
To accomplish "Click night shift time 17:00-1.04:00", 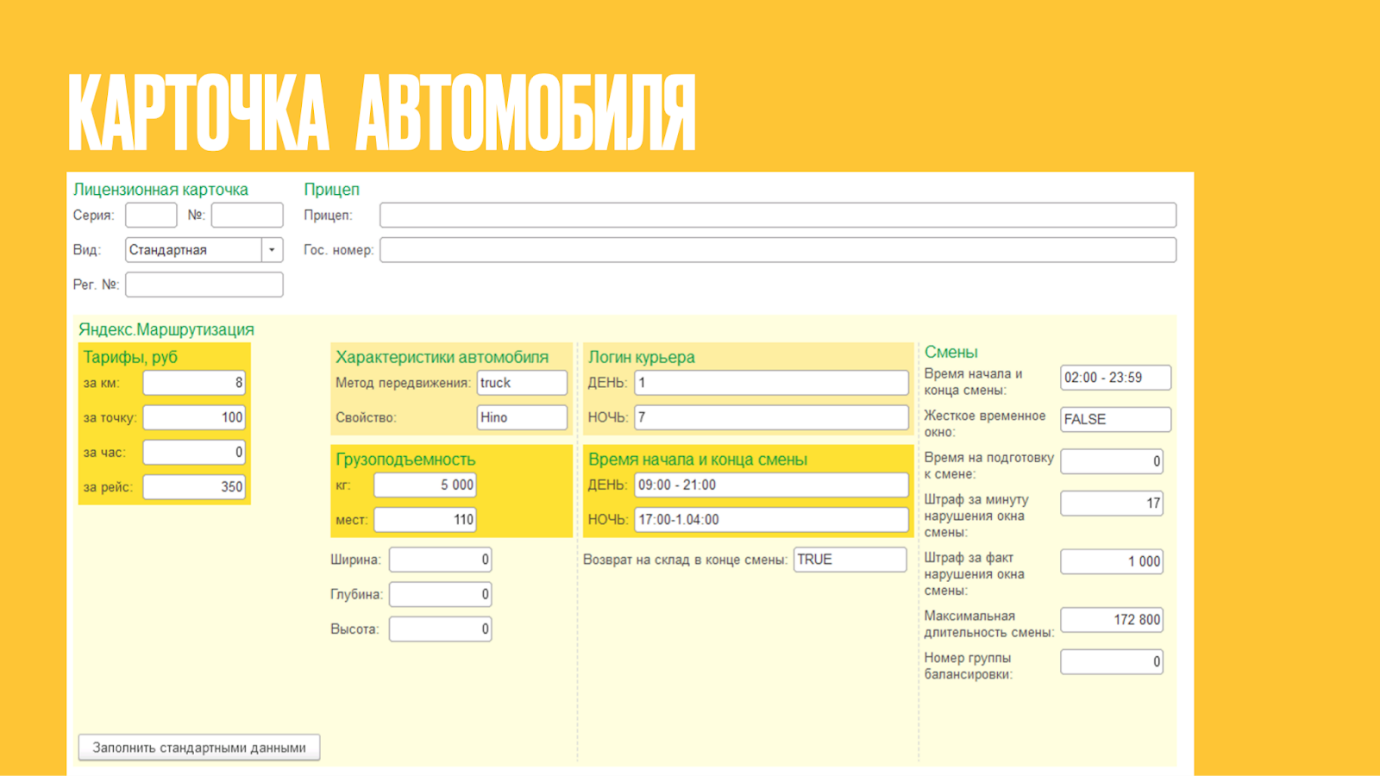I will [771, 520].
